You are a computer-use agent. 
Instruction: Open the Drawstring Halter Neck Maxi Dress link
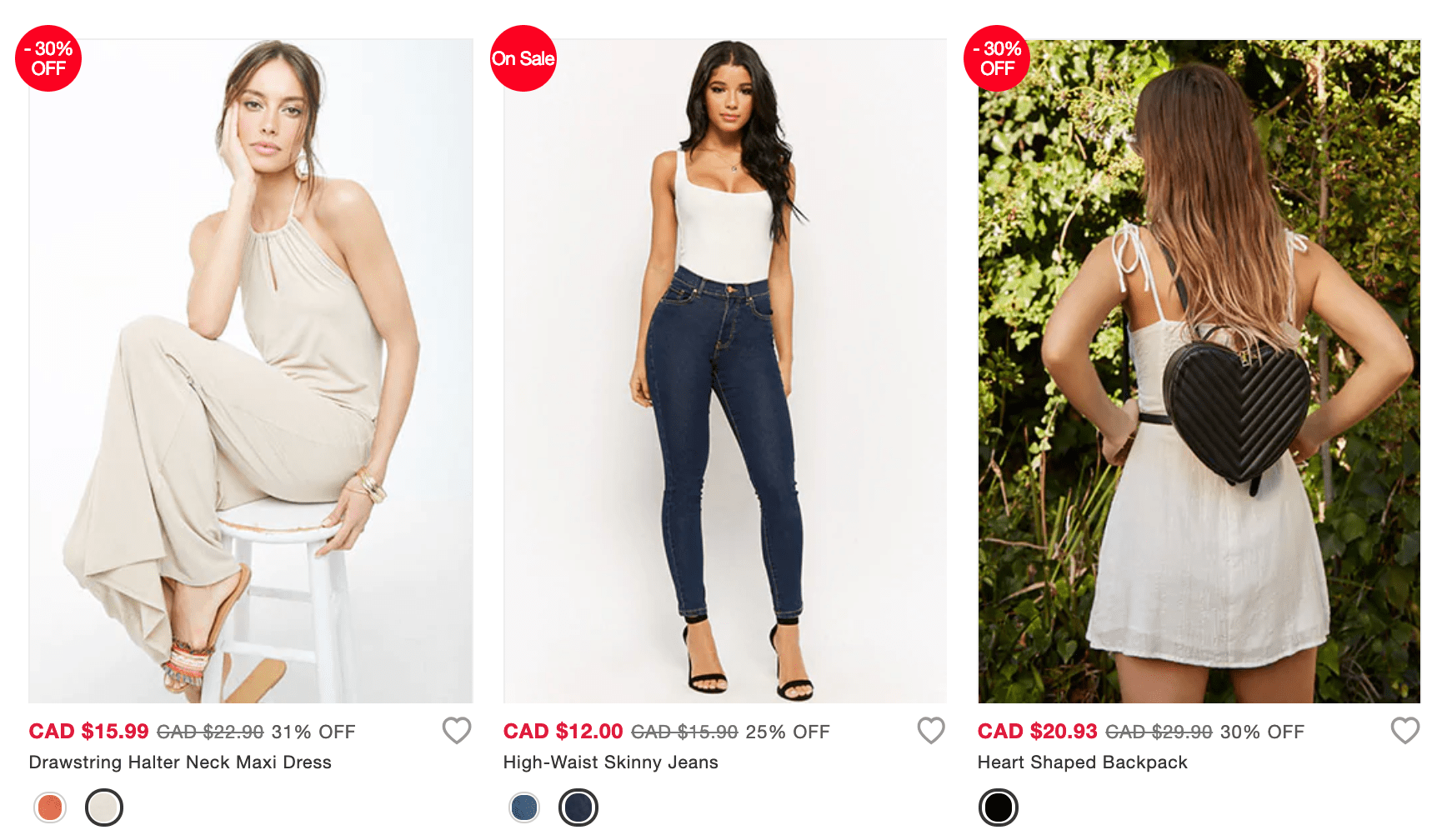pyautogui.click(x=180, y=762)
